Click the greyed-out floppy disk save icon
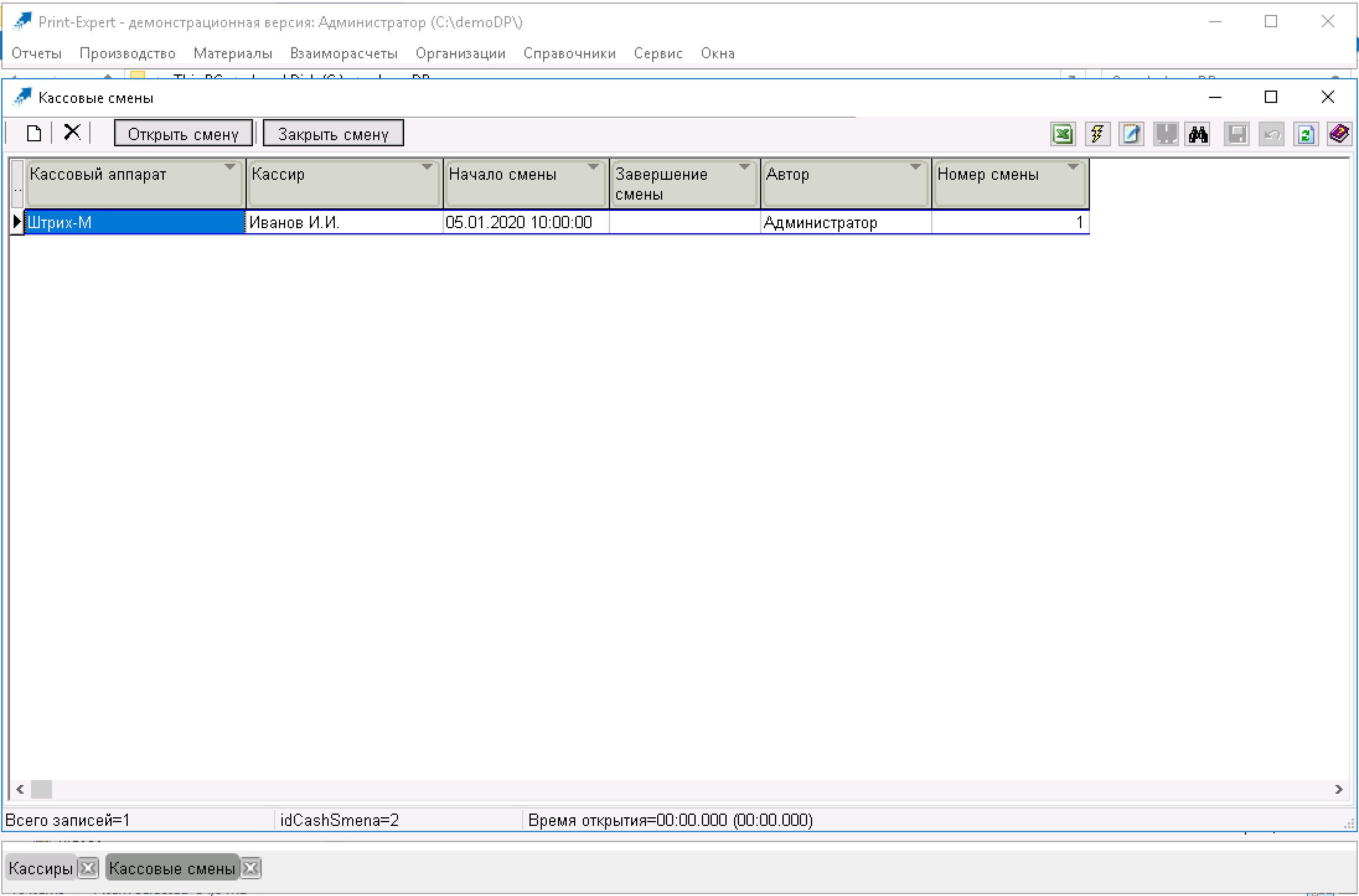 click(x=1237, y=134)
